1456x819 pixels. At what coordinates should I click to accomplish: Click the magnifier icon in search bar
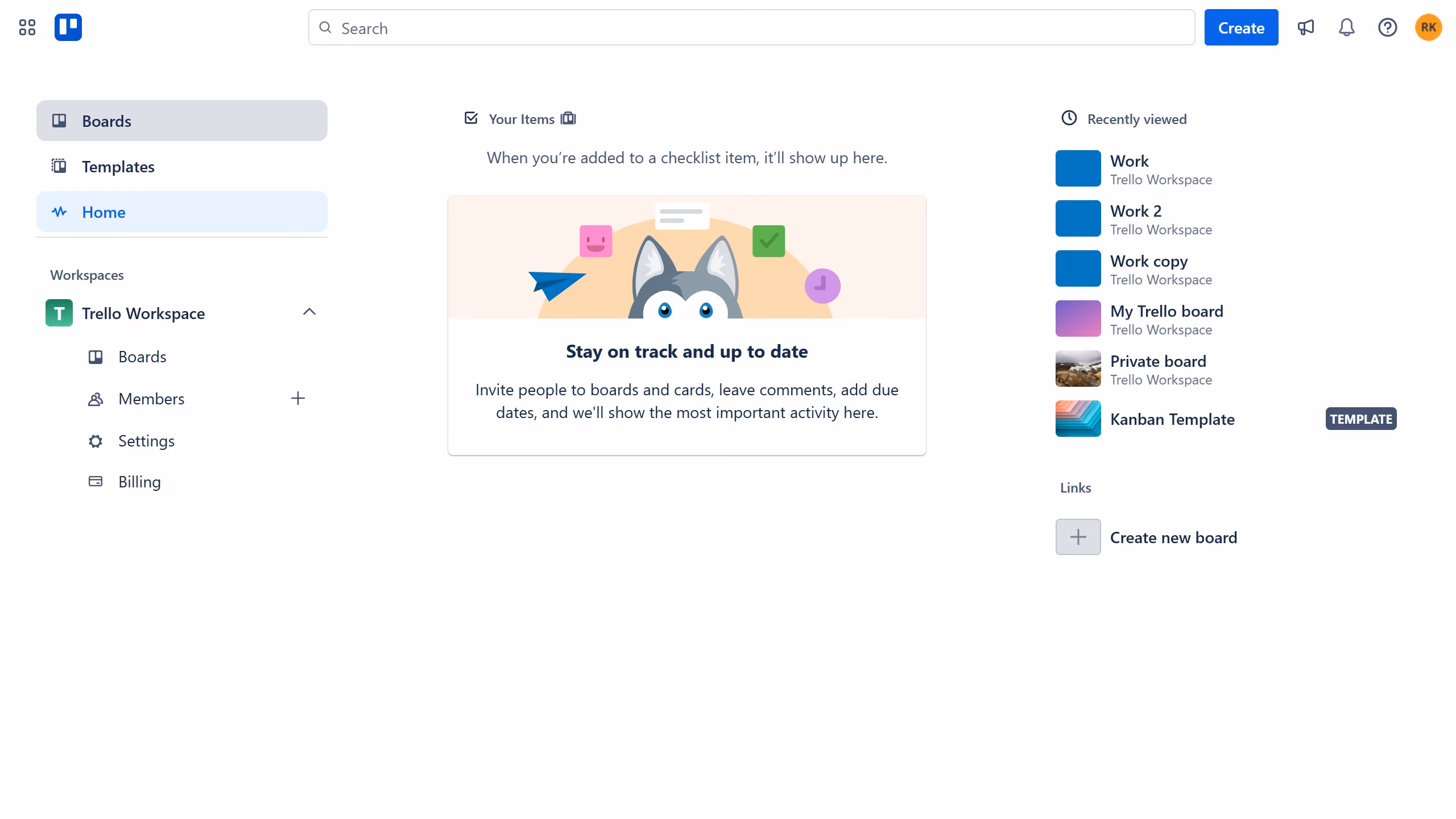pos(325,27)
